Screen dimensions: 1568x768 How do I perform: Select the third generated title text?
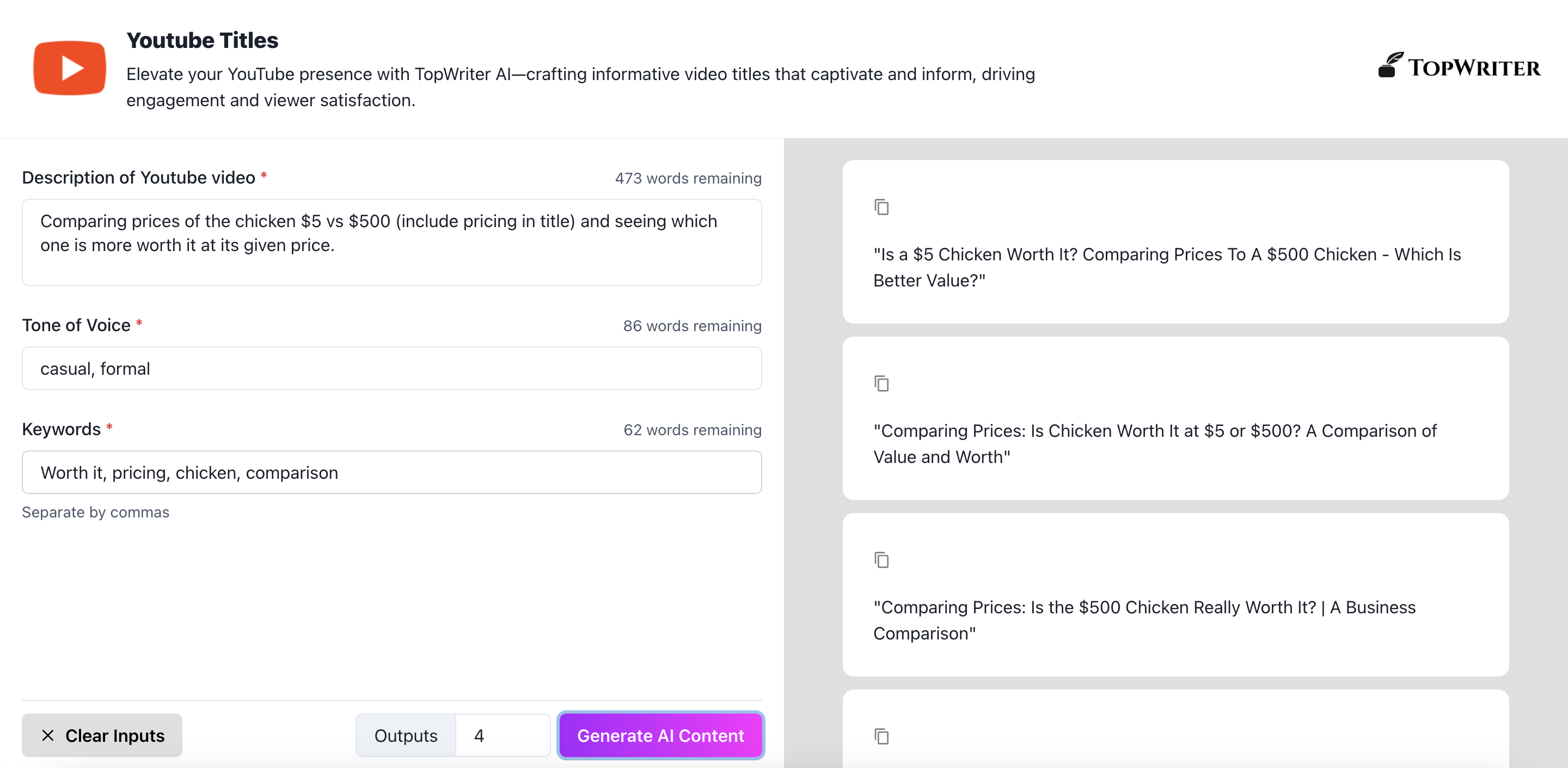pyautogui.click(x=1144, y=620)
